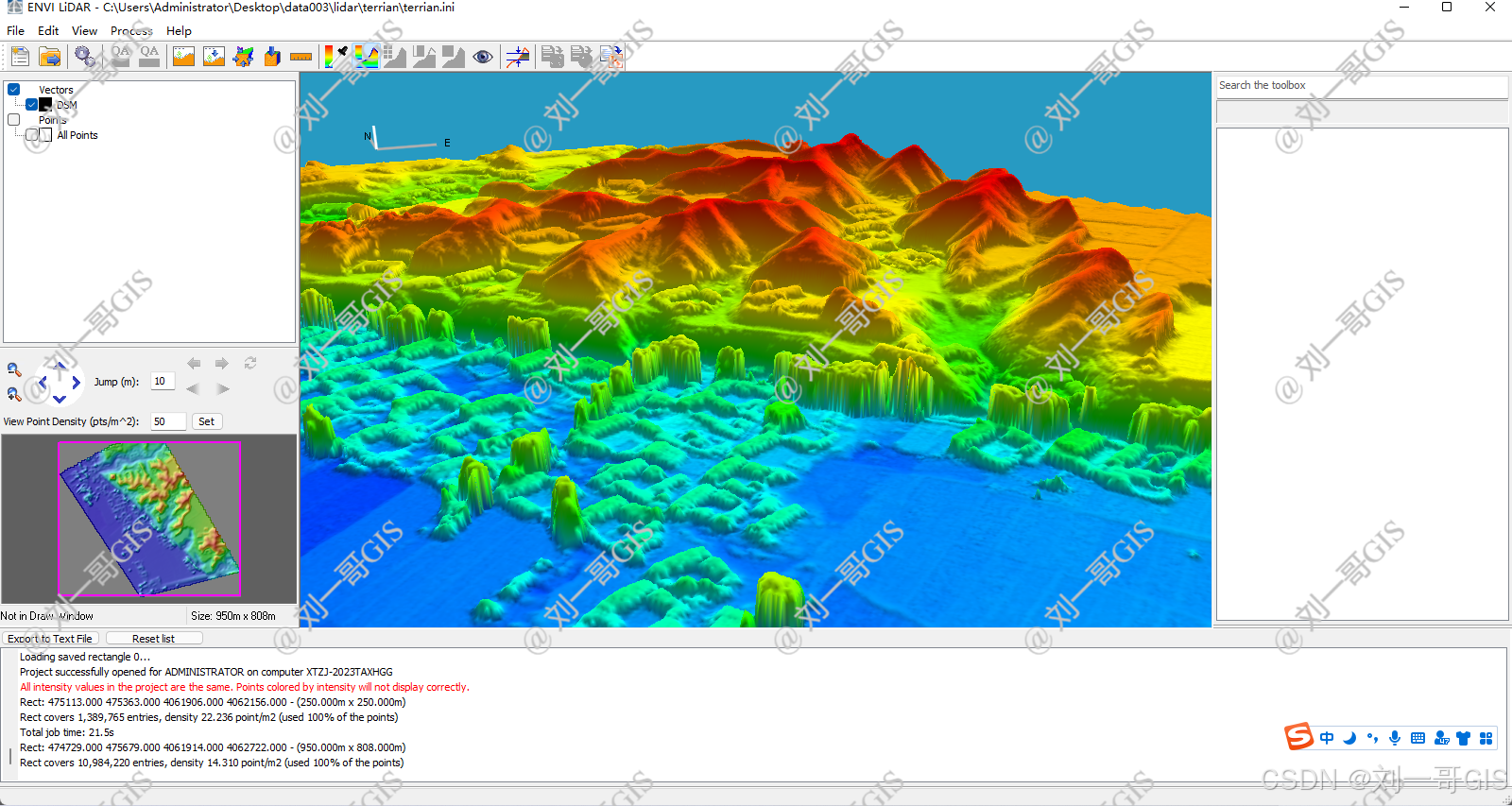This screenshot has height=806, width=1512.
Task: Click the overview map thumbnail
Action: (150, 519)
